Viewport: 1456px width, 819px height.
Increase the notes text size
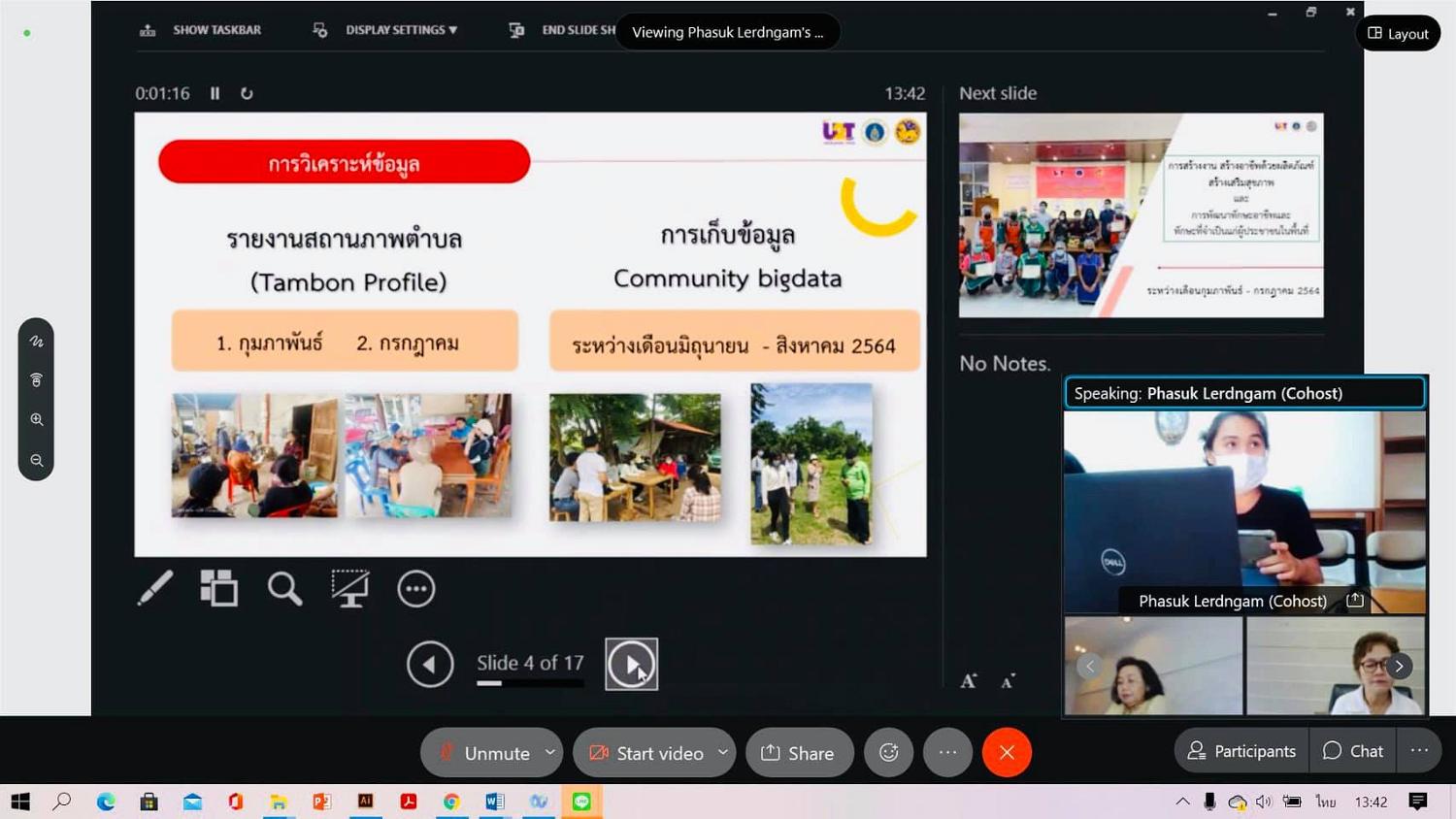(x=968, y=680)
